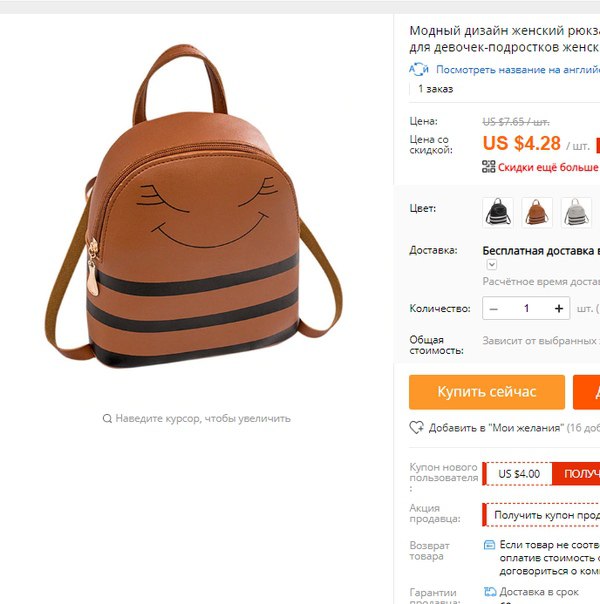Click the return policy icon

pos(489,545)
